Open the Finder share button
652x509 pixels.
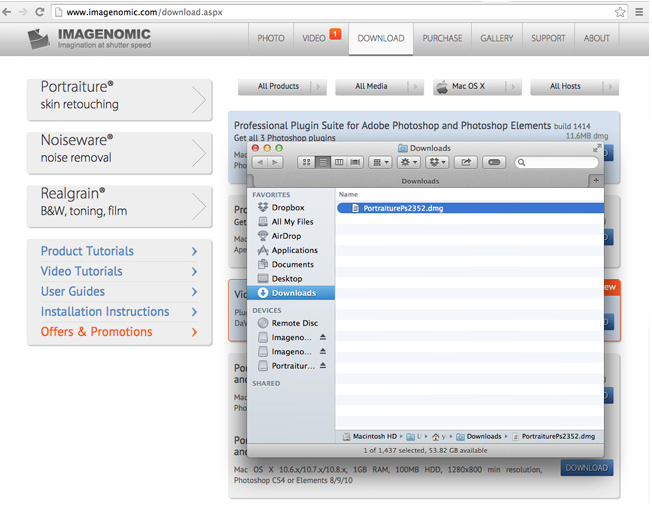pos(466,162)
